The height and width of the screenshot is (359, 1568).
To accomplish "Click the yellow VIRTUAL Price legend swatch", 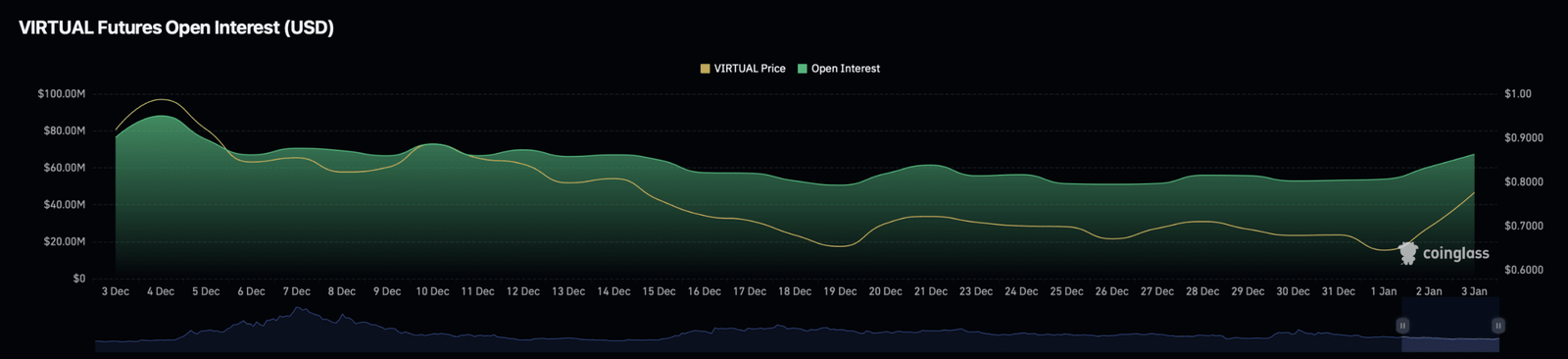I will pyautogui.click(x=705, y=69).
